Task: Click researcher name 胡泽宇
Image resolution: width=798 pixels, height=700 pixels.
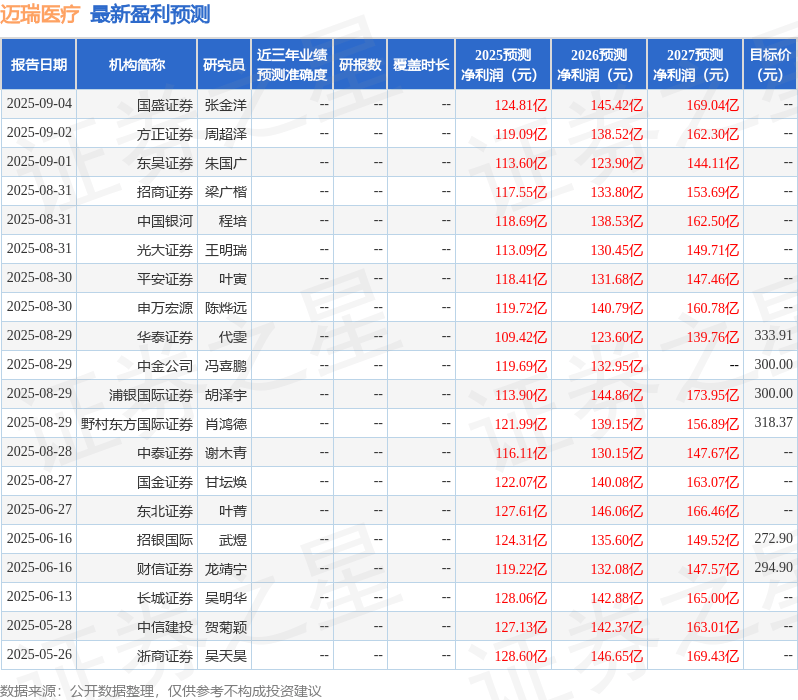Action: click(x=226, y=396)
